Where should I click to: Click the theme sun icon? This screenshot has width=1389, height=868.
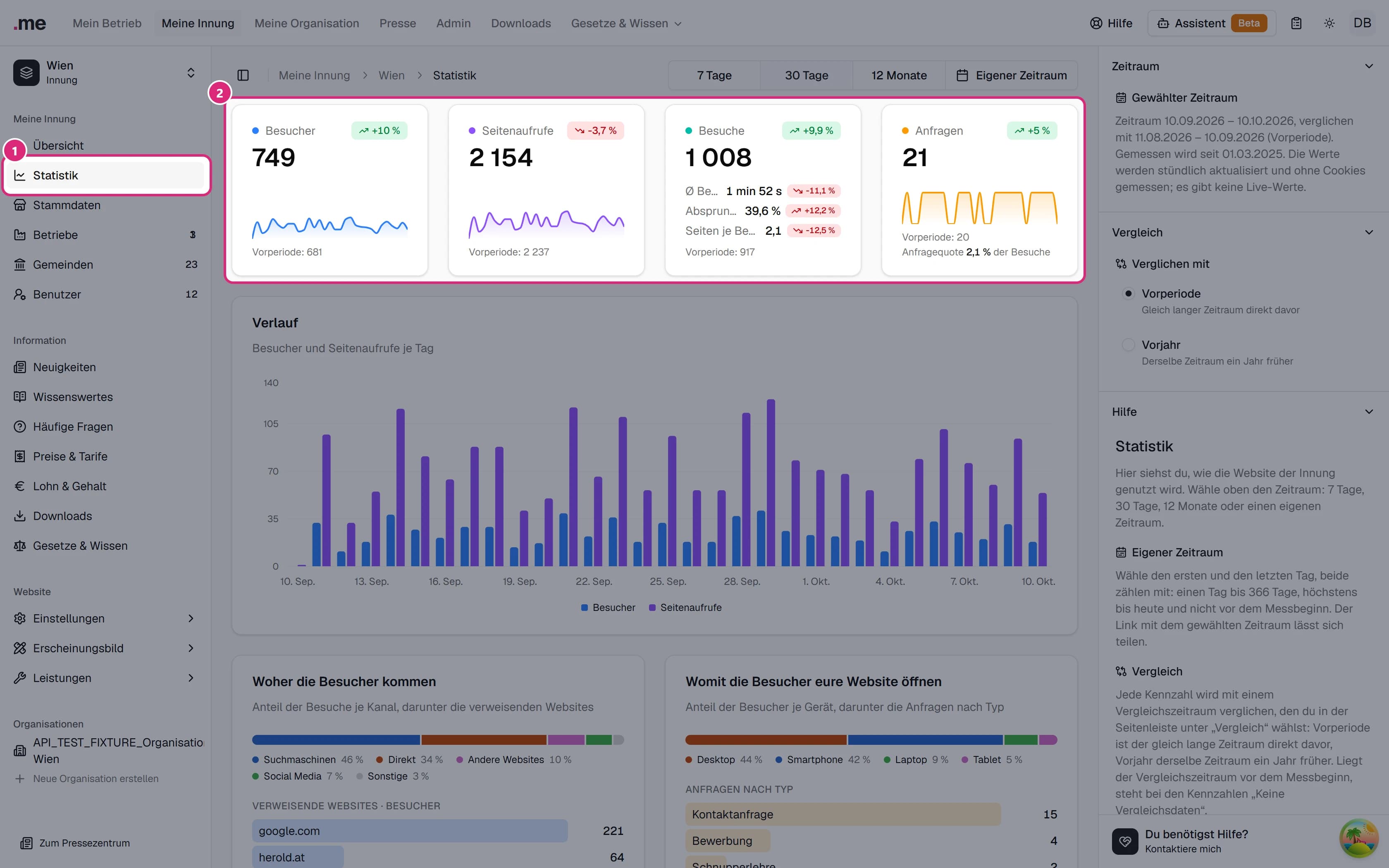coord(1329,24)
